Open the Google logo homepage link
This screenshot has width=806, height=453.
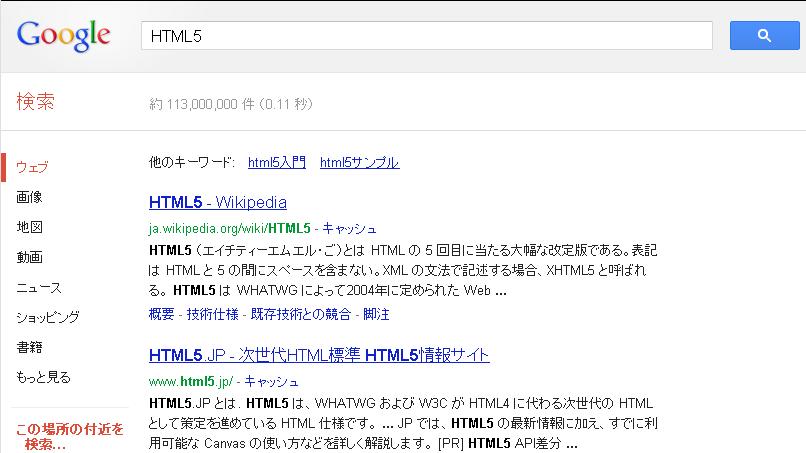click(x=63, y=36)
